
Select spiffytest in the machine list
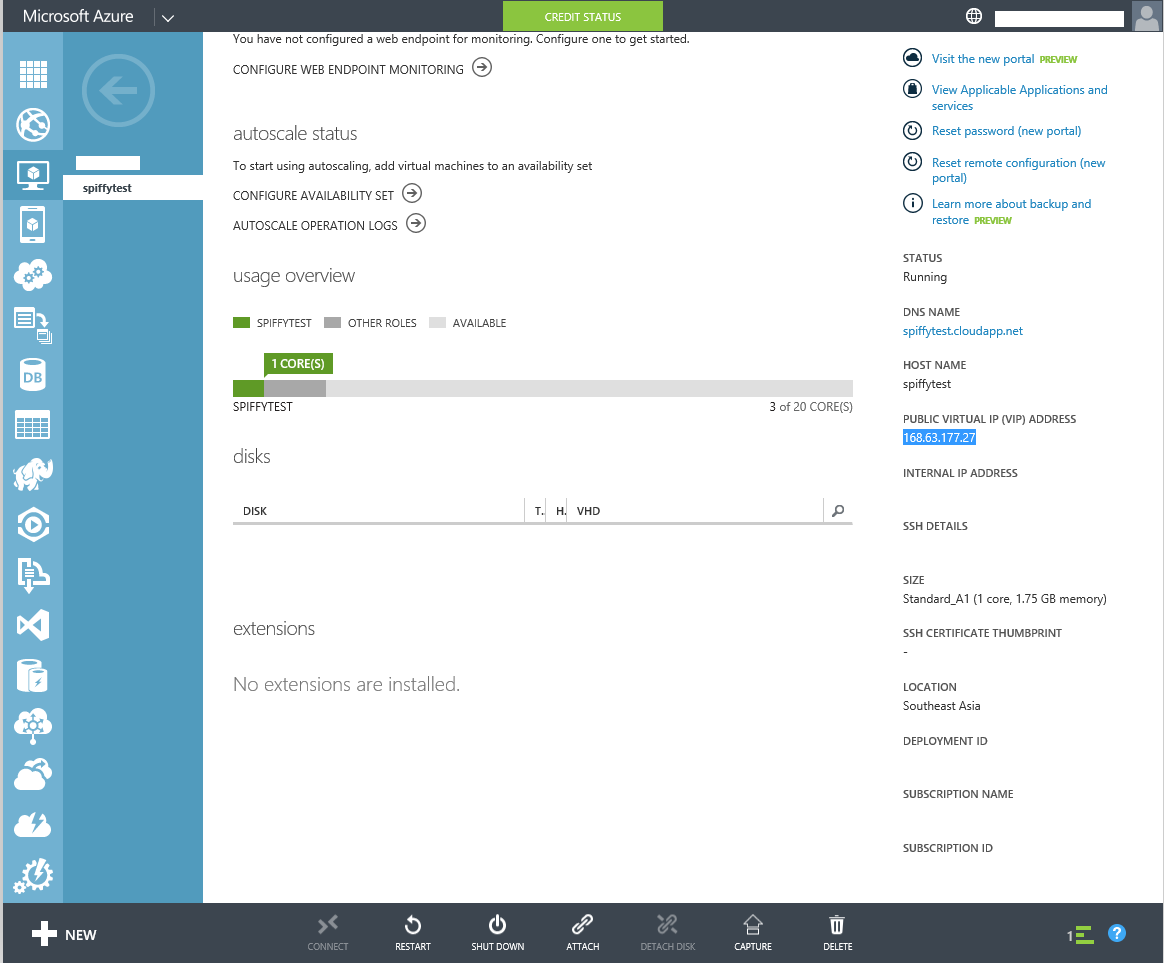click(133, 188)
